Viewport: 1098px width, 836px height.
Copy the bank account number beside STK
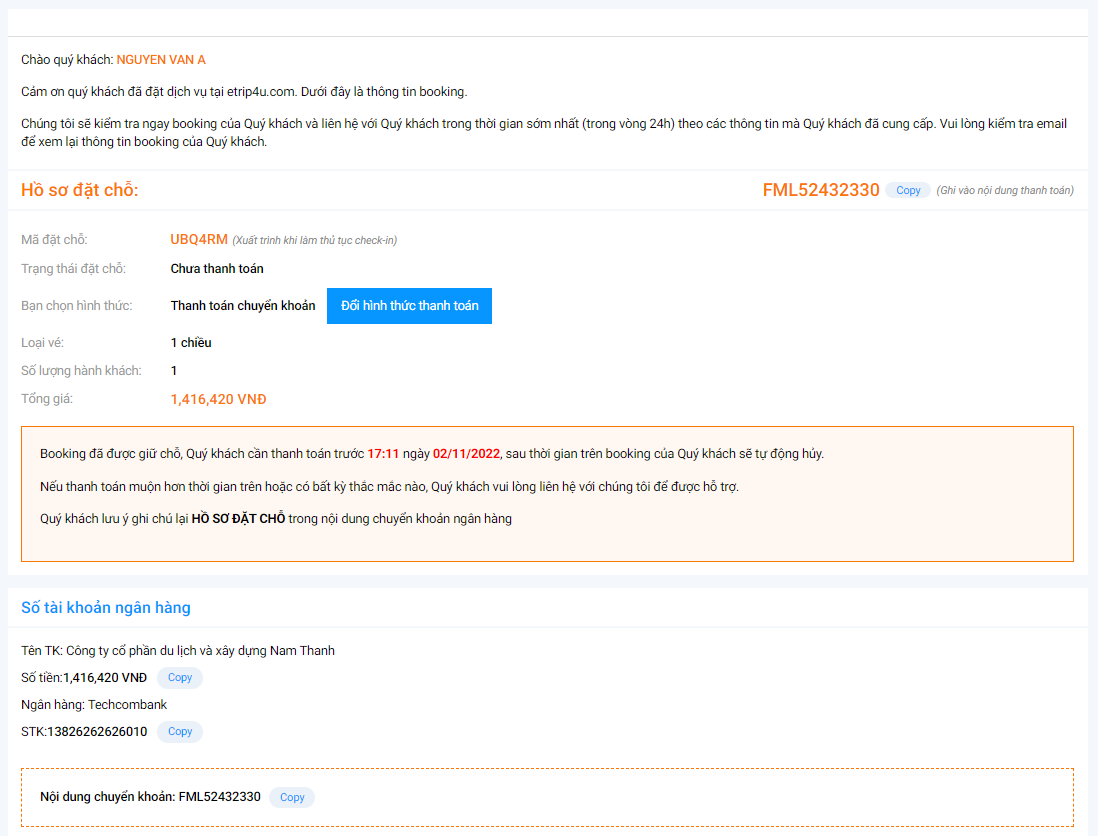[x=180, y=732]
